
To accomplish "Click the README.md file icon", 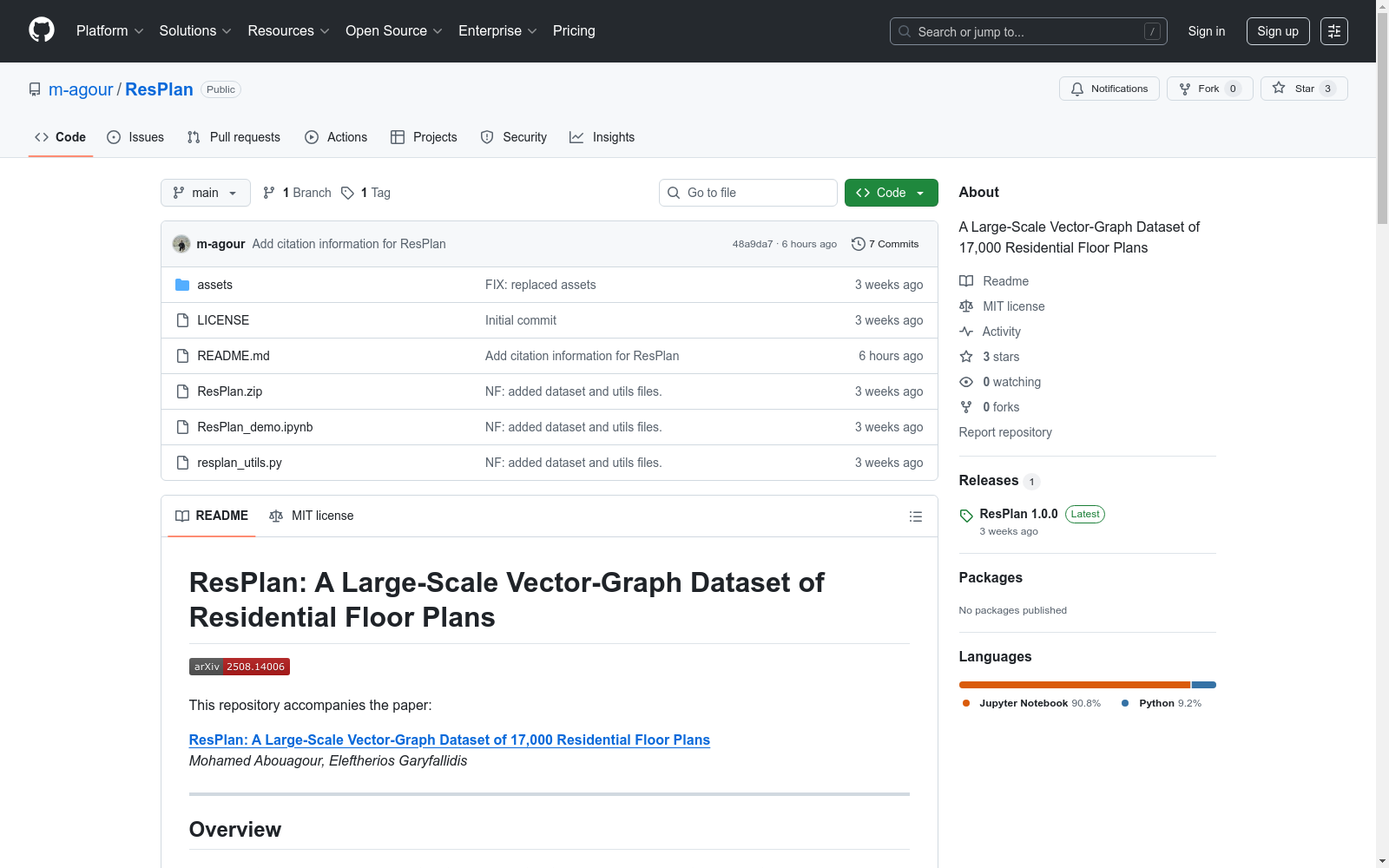I will click(182, 356).
